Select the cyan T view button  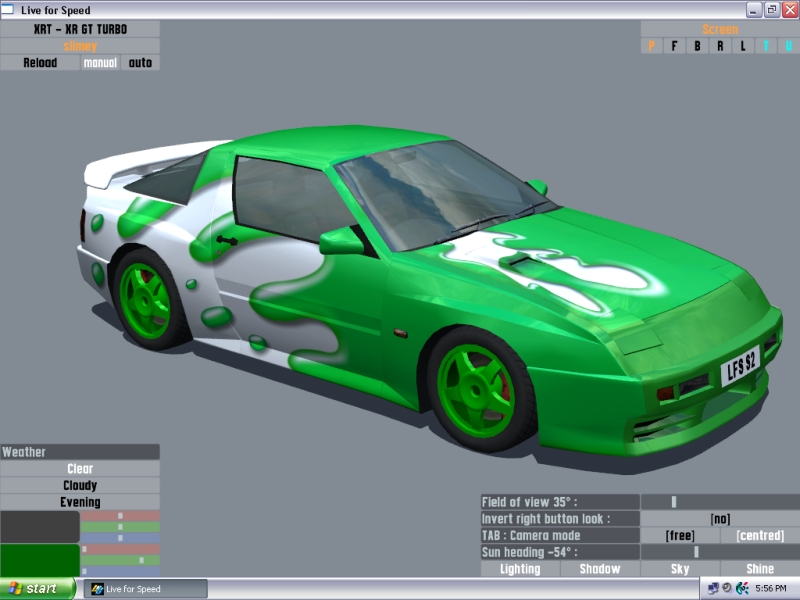tap(766, 46)
